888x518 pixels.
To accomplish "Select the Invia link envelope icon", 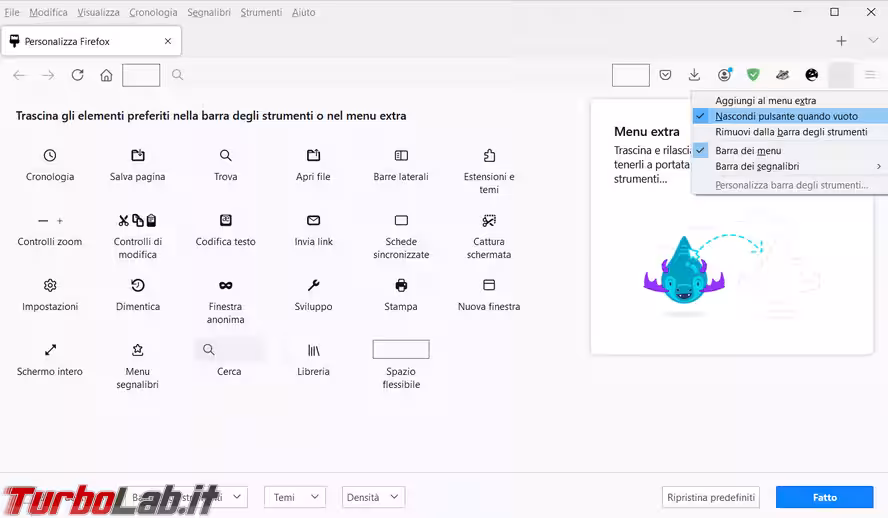I will click(x=313, y=220).
